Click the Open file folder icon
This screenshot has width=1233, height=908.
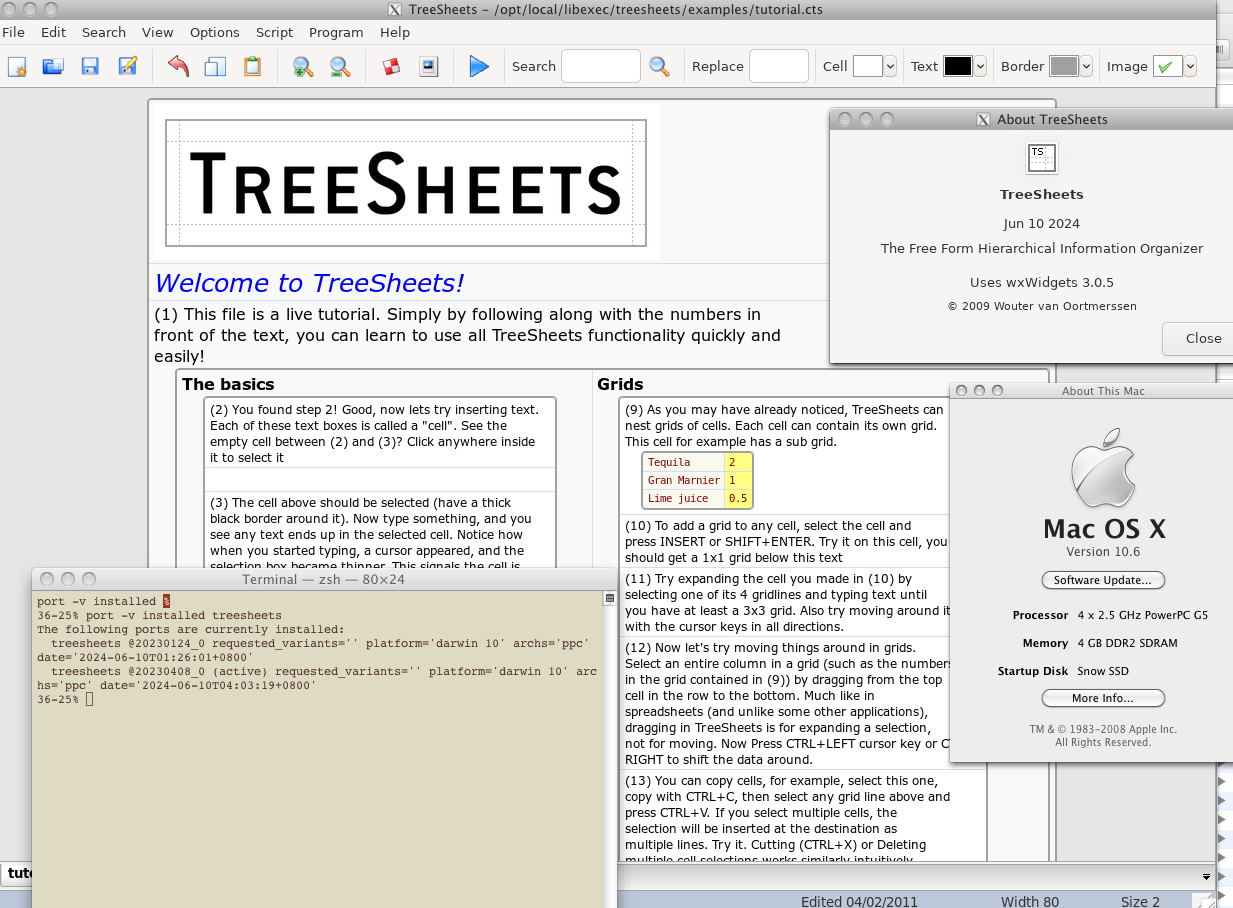click(53, 66)
